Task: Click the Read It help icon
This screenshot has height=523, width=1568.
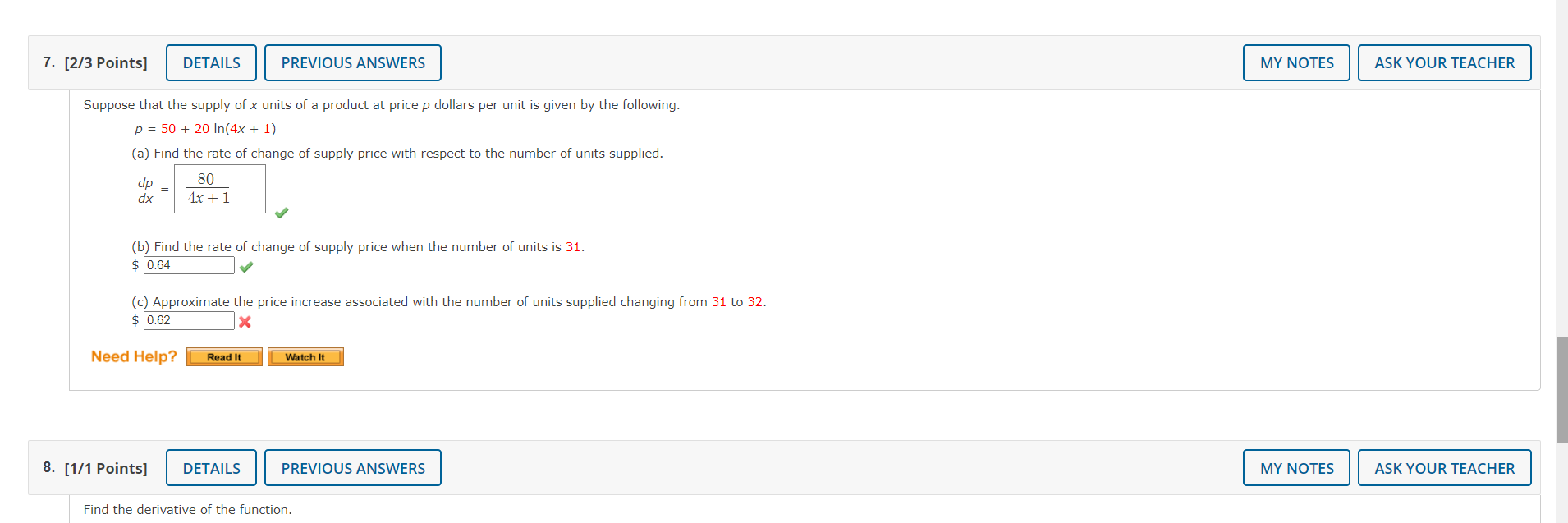Action: coord(224,356)
